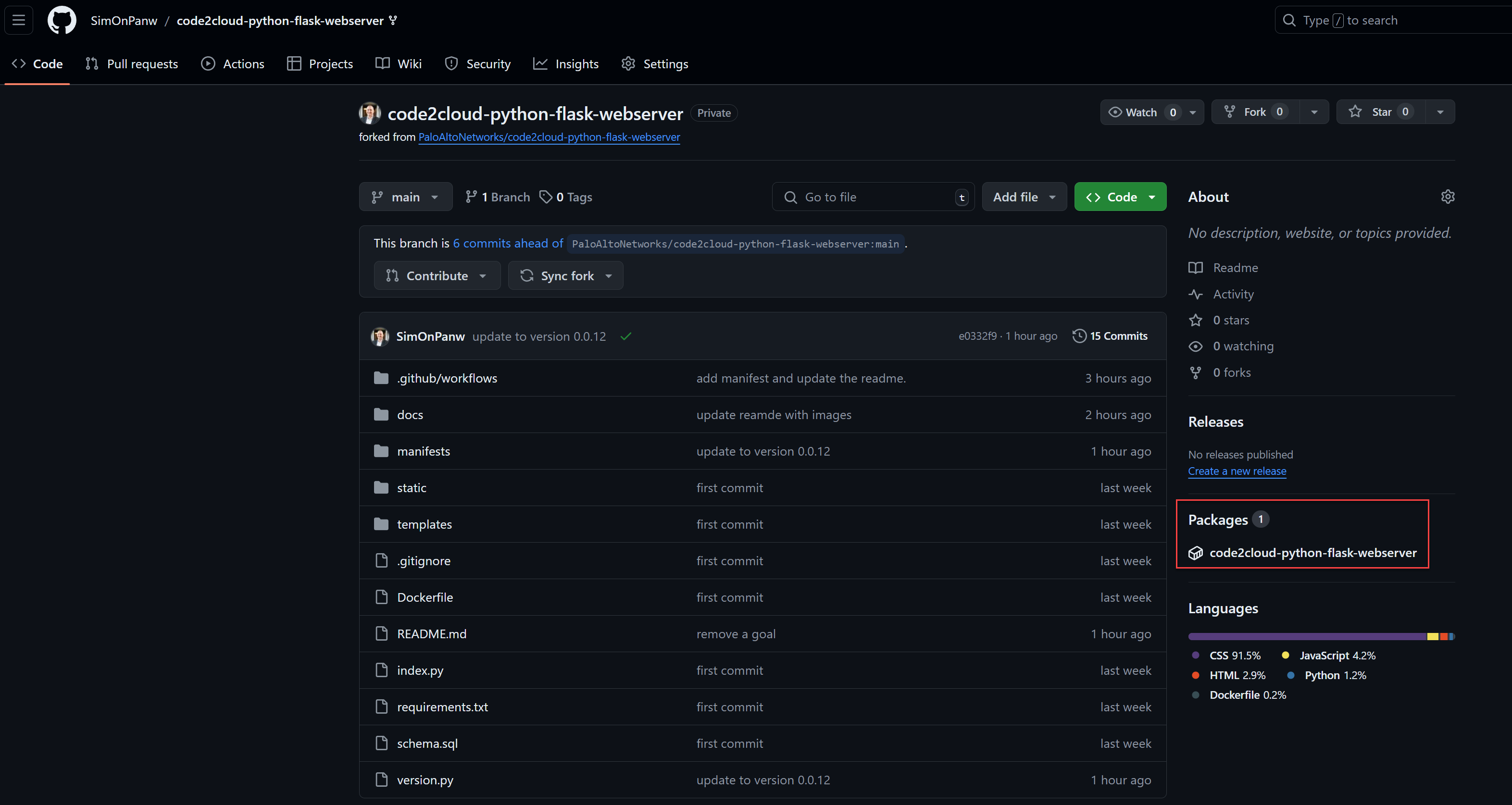Click the Dockerfile file icon
Image resolution: width=1512 pixels, height=805 pixels.
pos(382,597)
